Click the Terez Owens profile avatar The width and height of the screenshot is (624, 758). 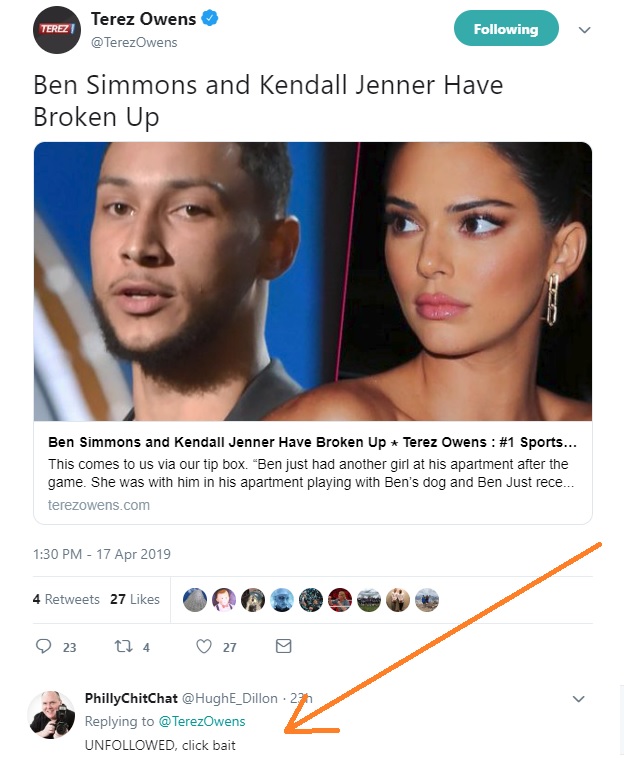point(55,29)
